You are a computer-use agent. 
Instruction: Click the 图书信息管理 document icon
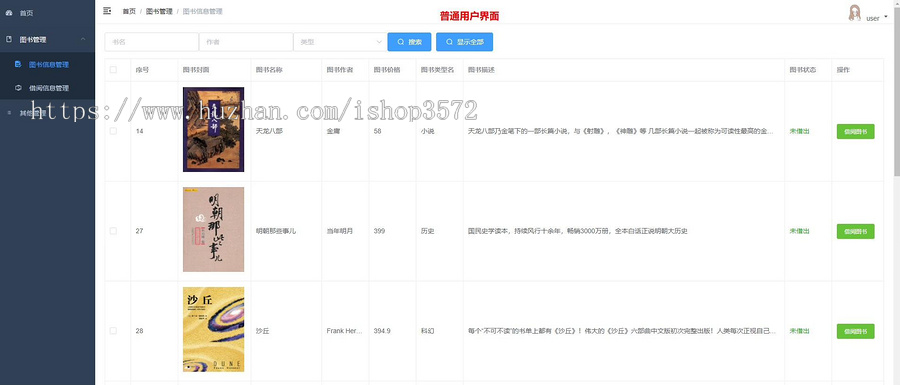click(x=18, y=64)
